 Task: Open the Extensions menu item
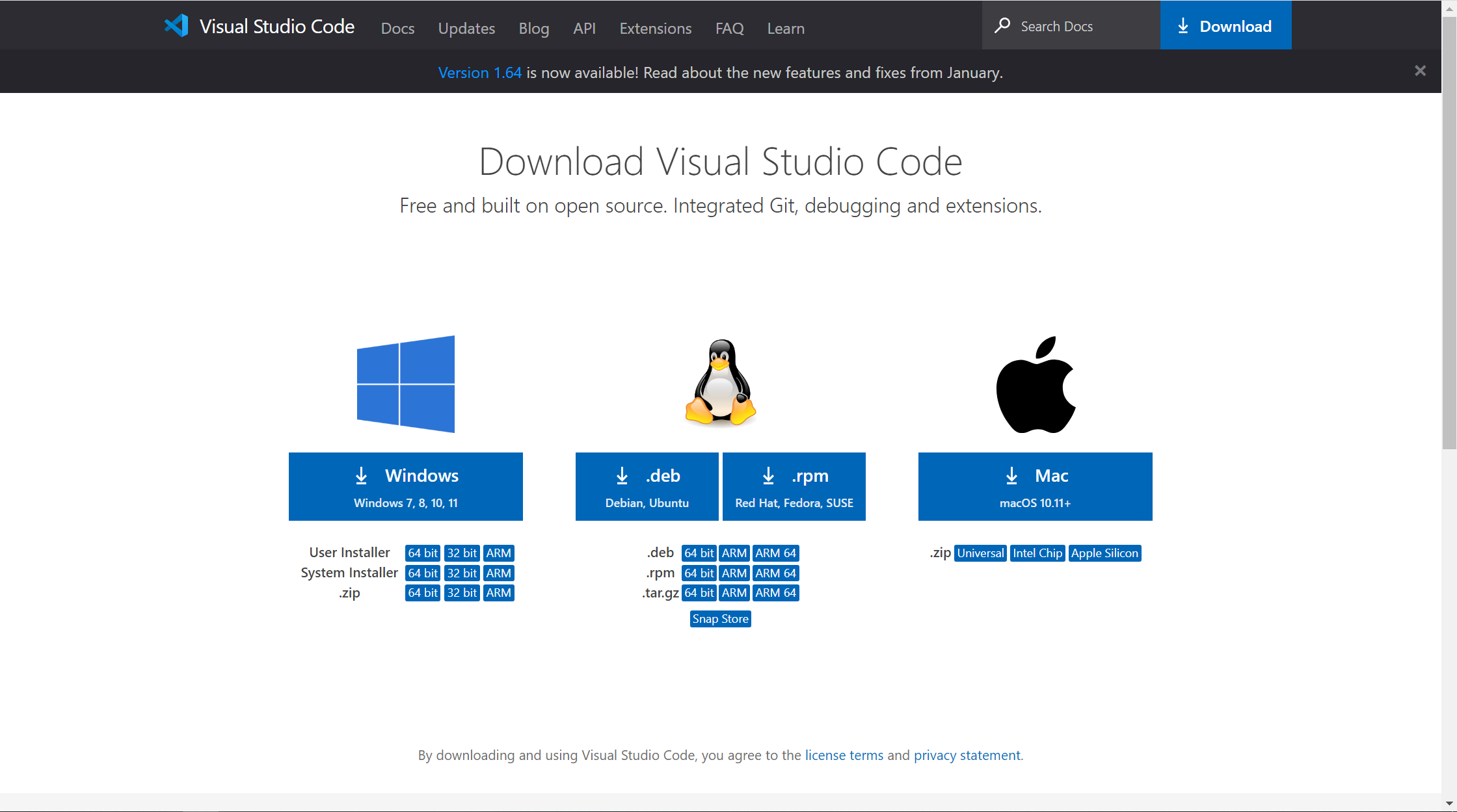pos(656,27)
